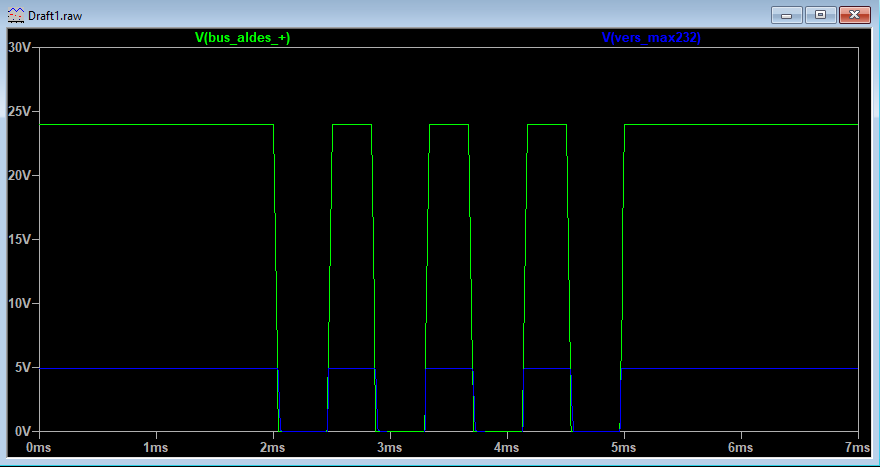880x467 pixels.
Task: Click the 3ms label on time axis
Action: click(x=390, y=448)
